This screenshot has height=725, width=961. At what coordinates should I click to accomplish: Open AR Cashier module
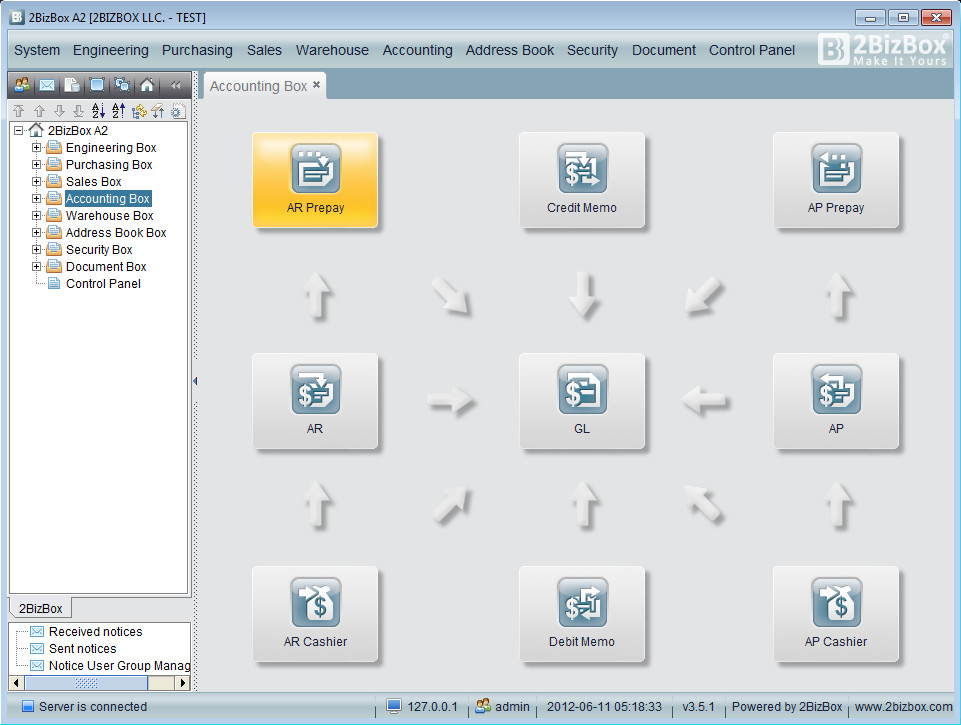coord(315,614)
